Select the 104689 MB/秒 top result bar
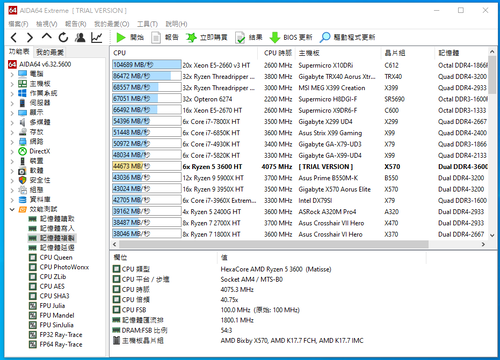 pos(147,65)
